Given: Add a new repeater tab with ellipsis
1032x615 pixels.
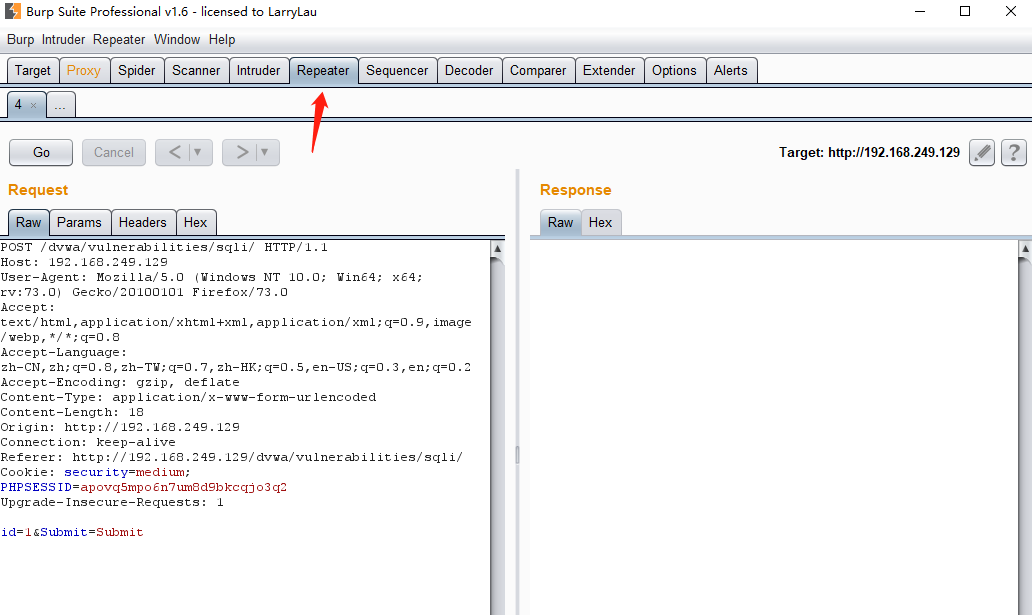Looking at the screenshot, I should pos(60,105).
